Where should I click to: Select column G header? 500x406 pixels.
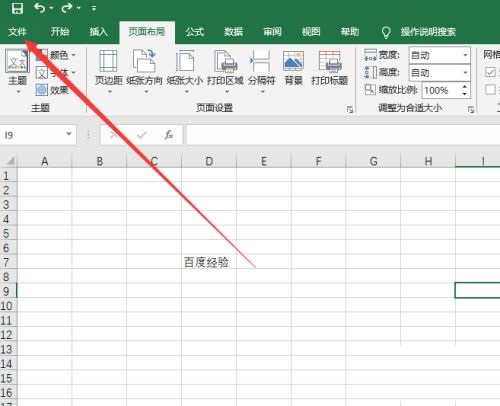373,161
